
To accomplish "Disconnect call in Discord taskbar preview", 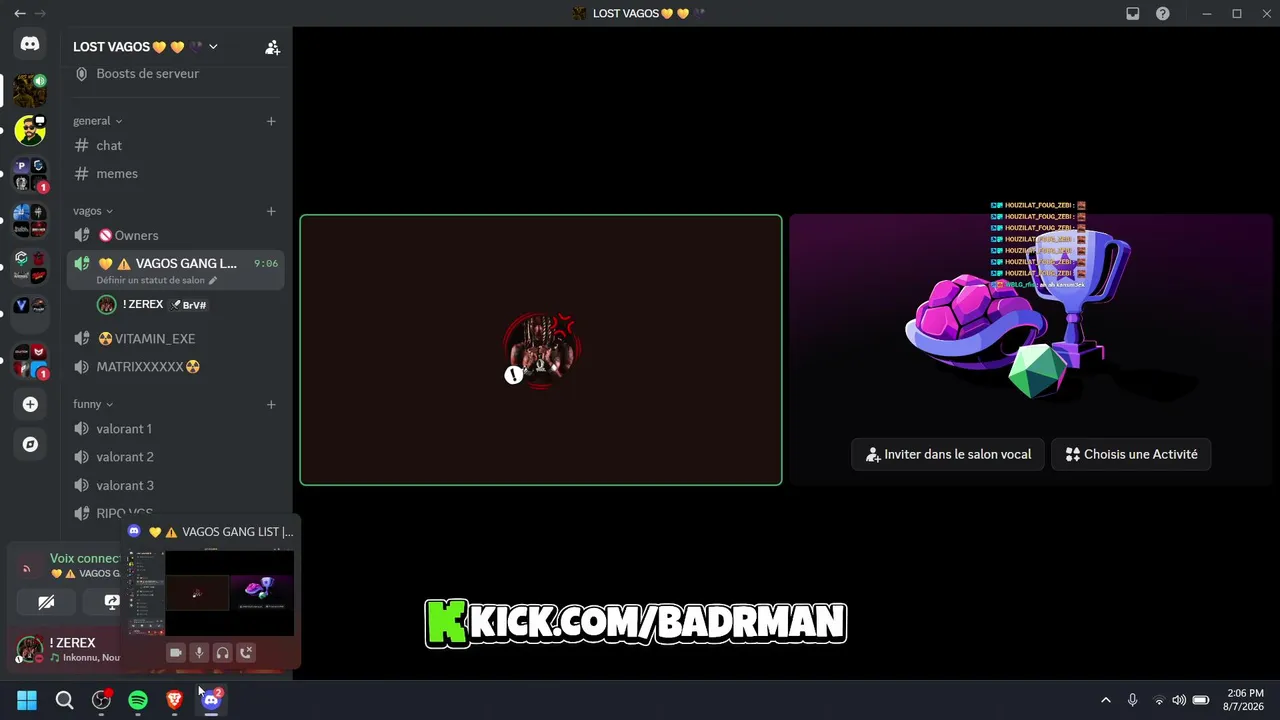I will pyautogui.click(x=246, y=653).
